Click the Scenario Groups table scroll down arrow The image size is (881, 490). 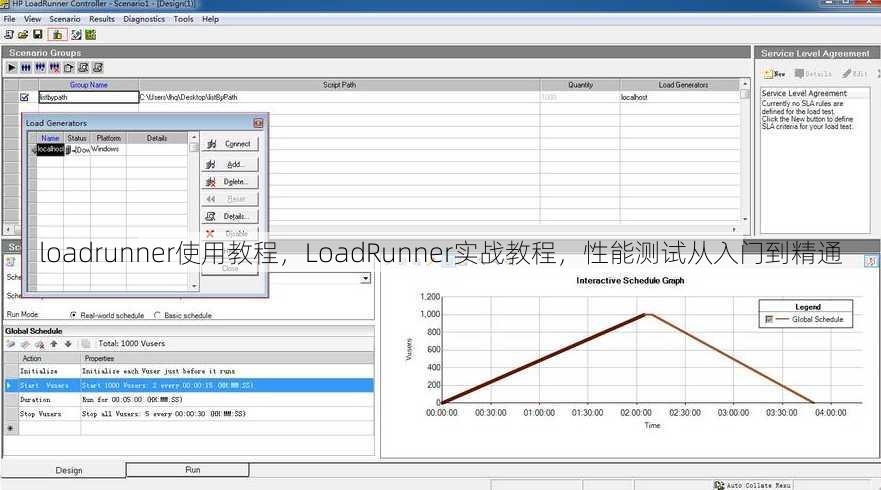745,219
